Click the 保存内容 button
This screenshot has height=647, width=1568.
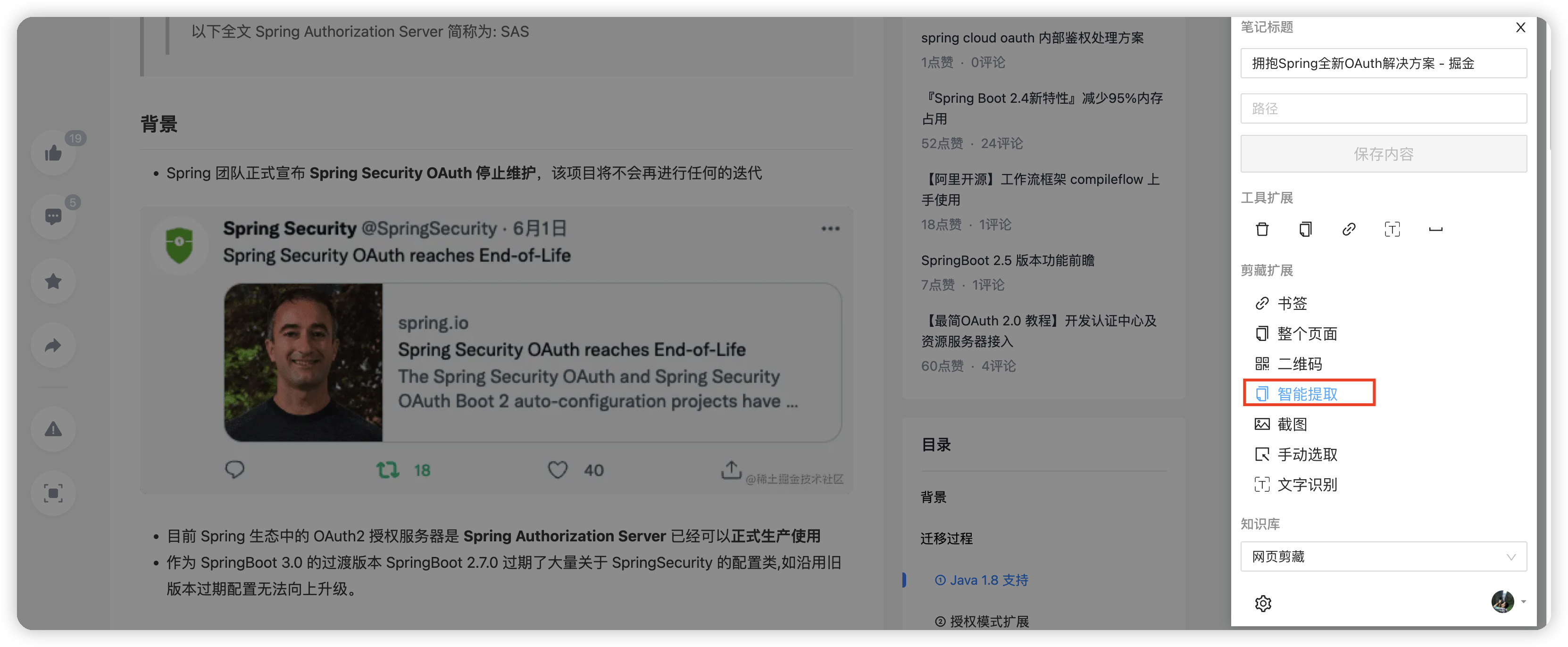pyautogui.click(x=1384, y=154)
